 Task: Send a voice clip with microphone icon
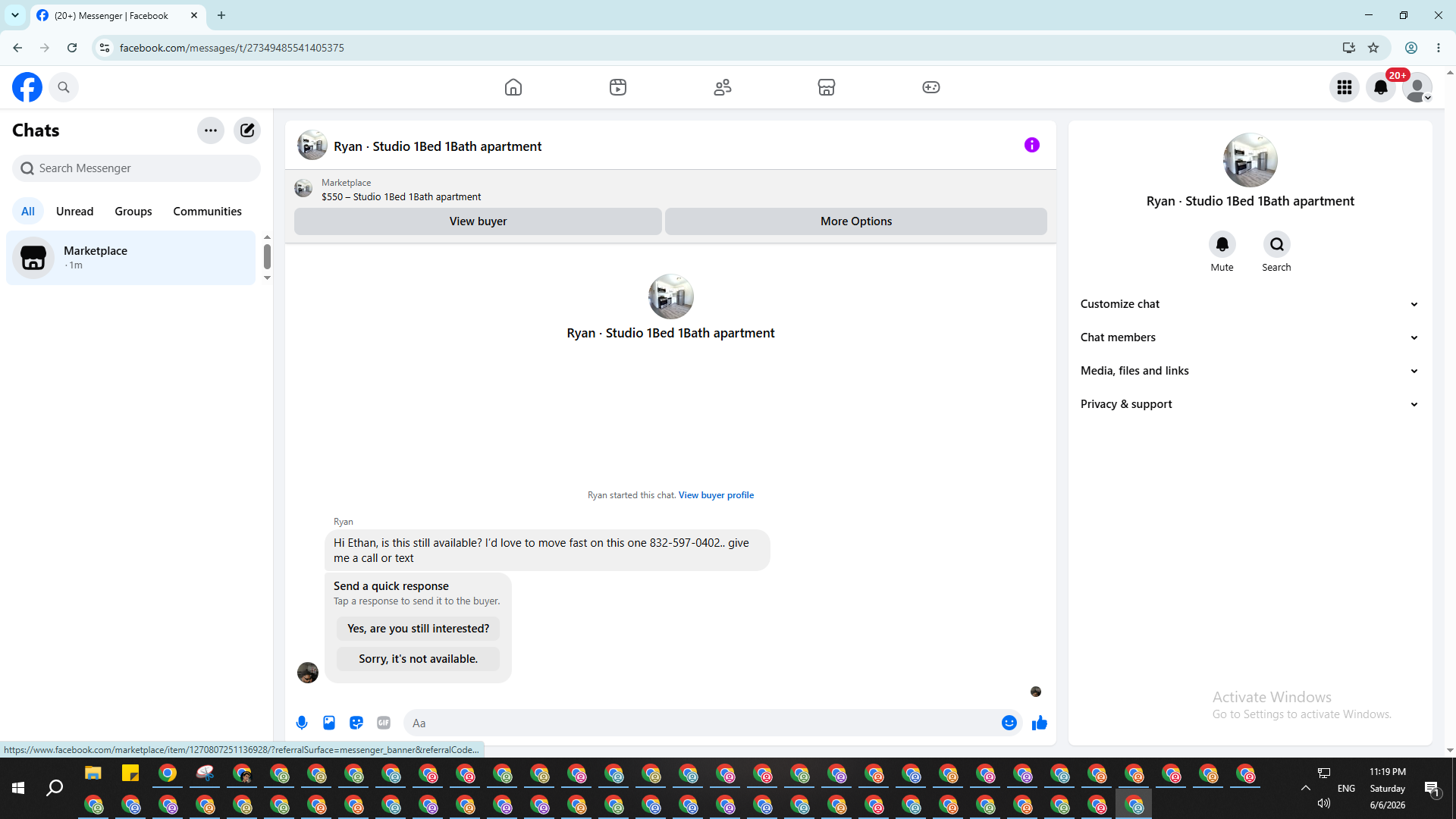pos(302,723)
